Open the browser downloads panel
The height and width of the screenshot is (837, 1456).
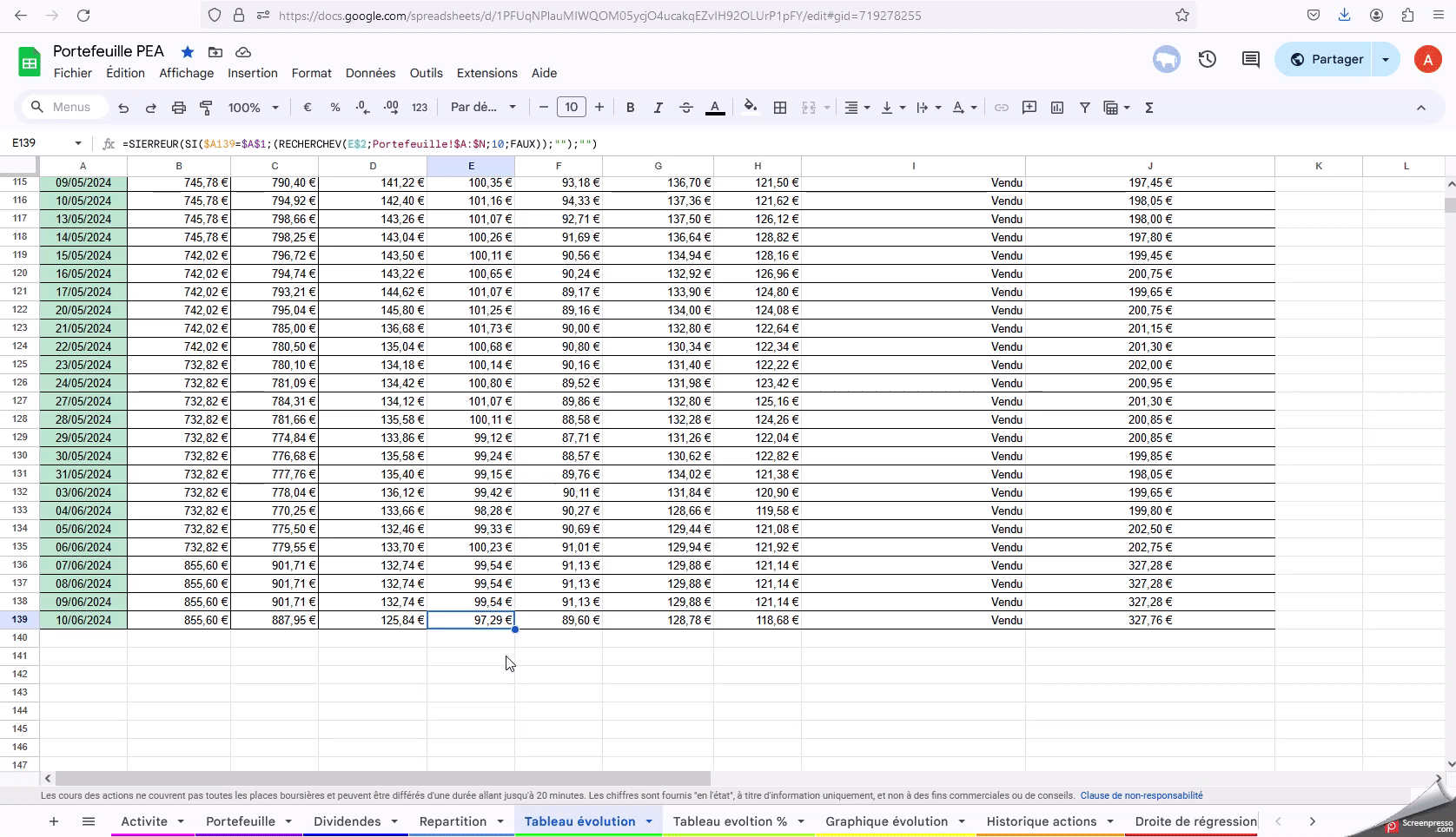[x=1345, y=16]
